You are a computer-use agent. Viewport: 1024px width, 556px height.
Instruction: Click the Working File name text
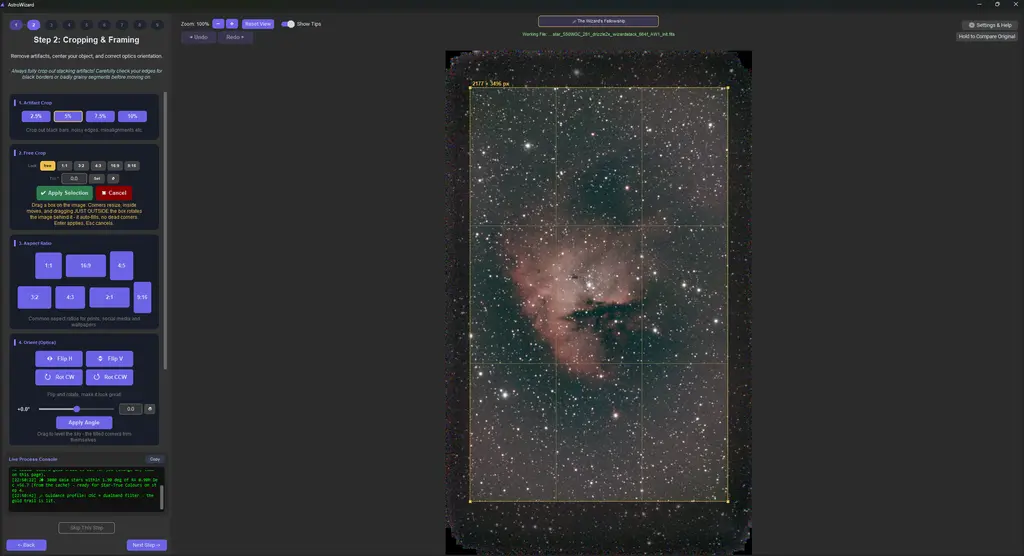click(x=598, y=34)
